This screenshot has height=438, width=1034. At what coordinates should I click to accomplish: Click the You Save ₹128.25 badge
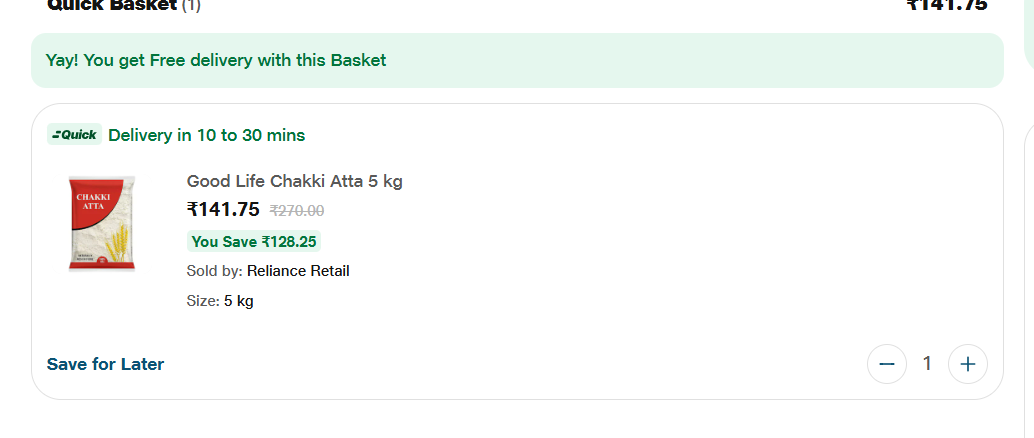[x=254, y=241]
